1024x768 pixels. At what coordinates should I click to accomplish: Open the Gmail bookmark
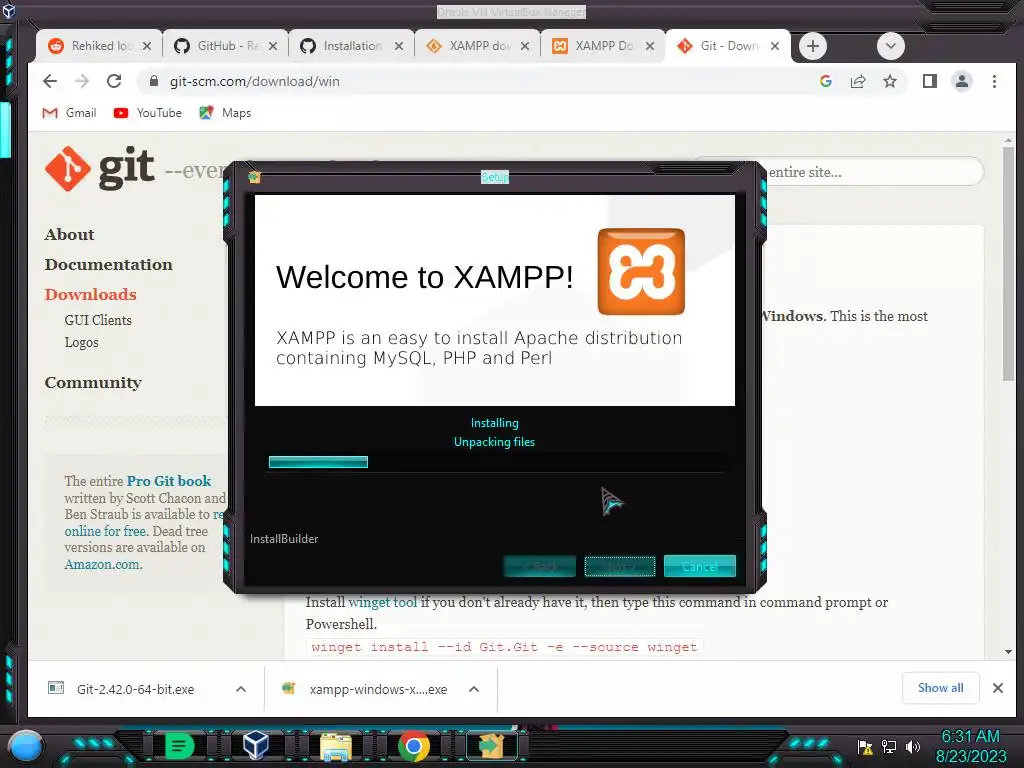69,113
